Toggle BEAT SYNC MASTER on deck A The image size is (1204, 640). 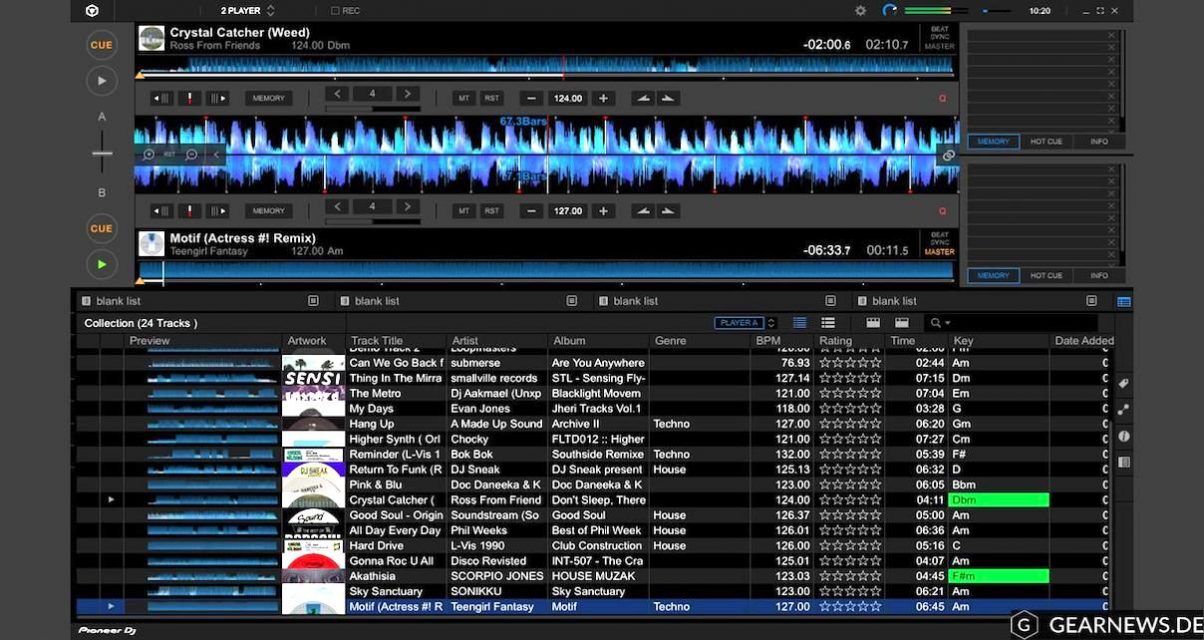tap(940, 38)
